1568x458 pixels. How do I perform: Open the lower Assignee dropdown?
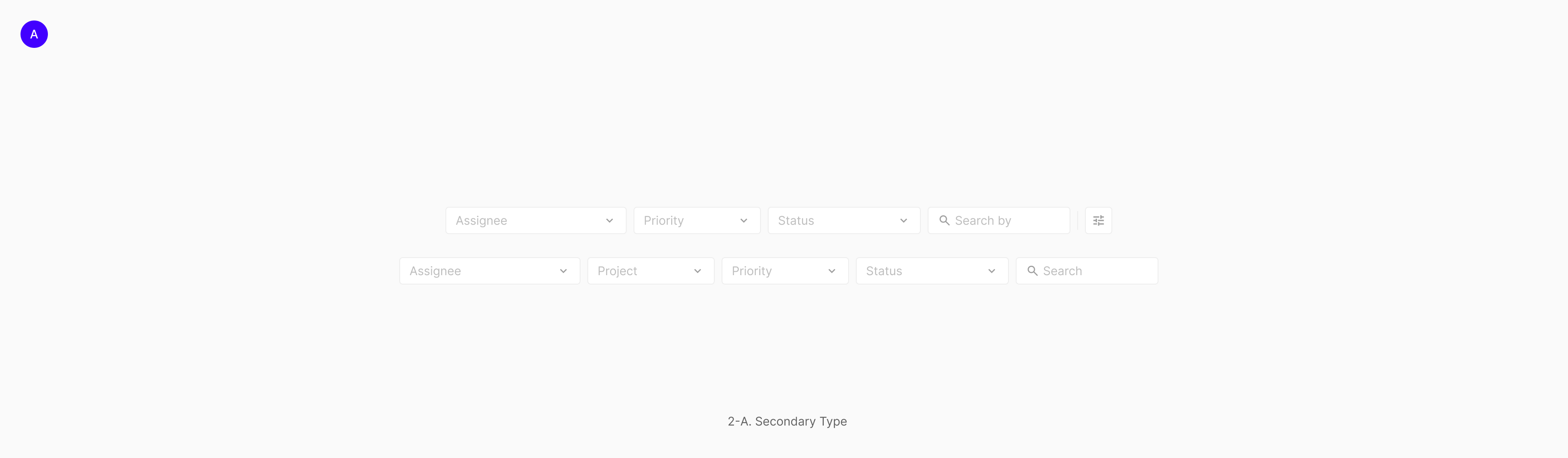pyautogui.click(x=489, y=271)
